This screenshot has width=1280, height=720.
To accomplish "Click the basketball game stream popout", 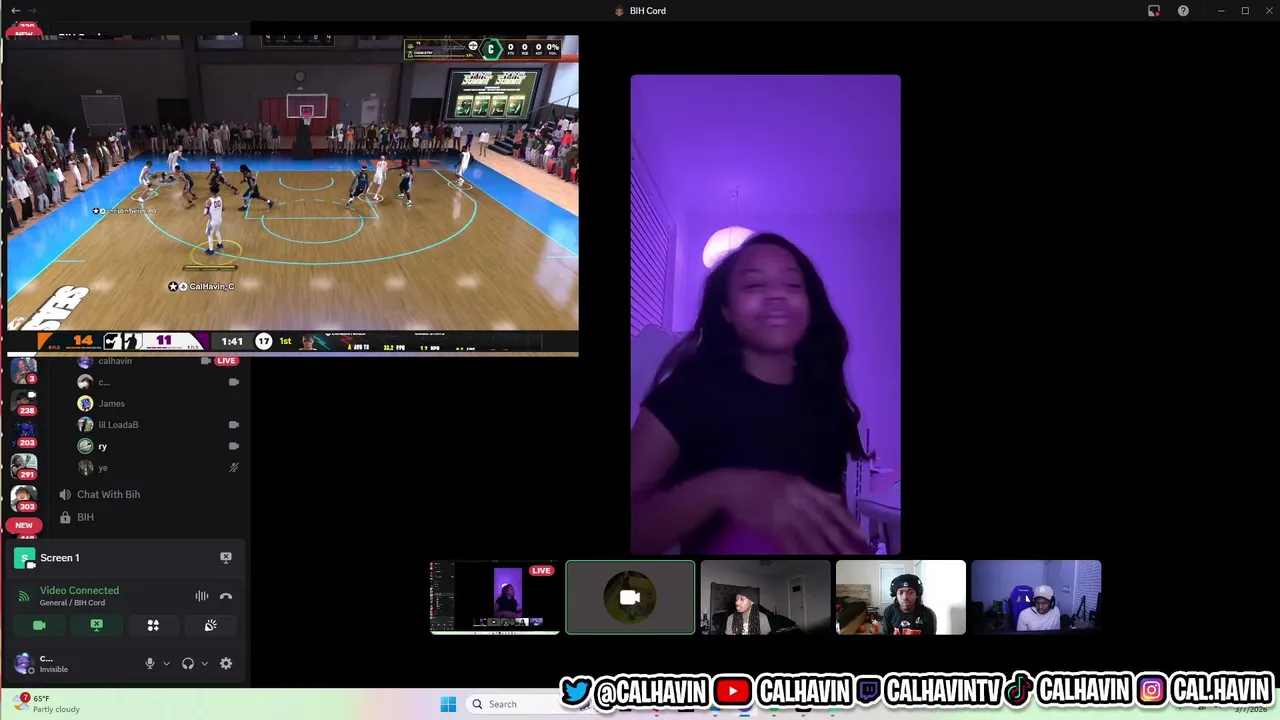I will 292,195.
